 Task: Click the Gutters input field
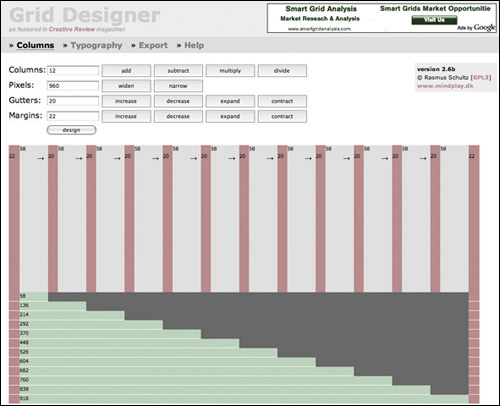73,101
